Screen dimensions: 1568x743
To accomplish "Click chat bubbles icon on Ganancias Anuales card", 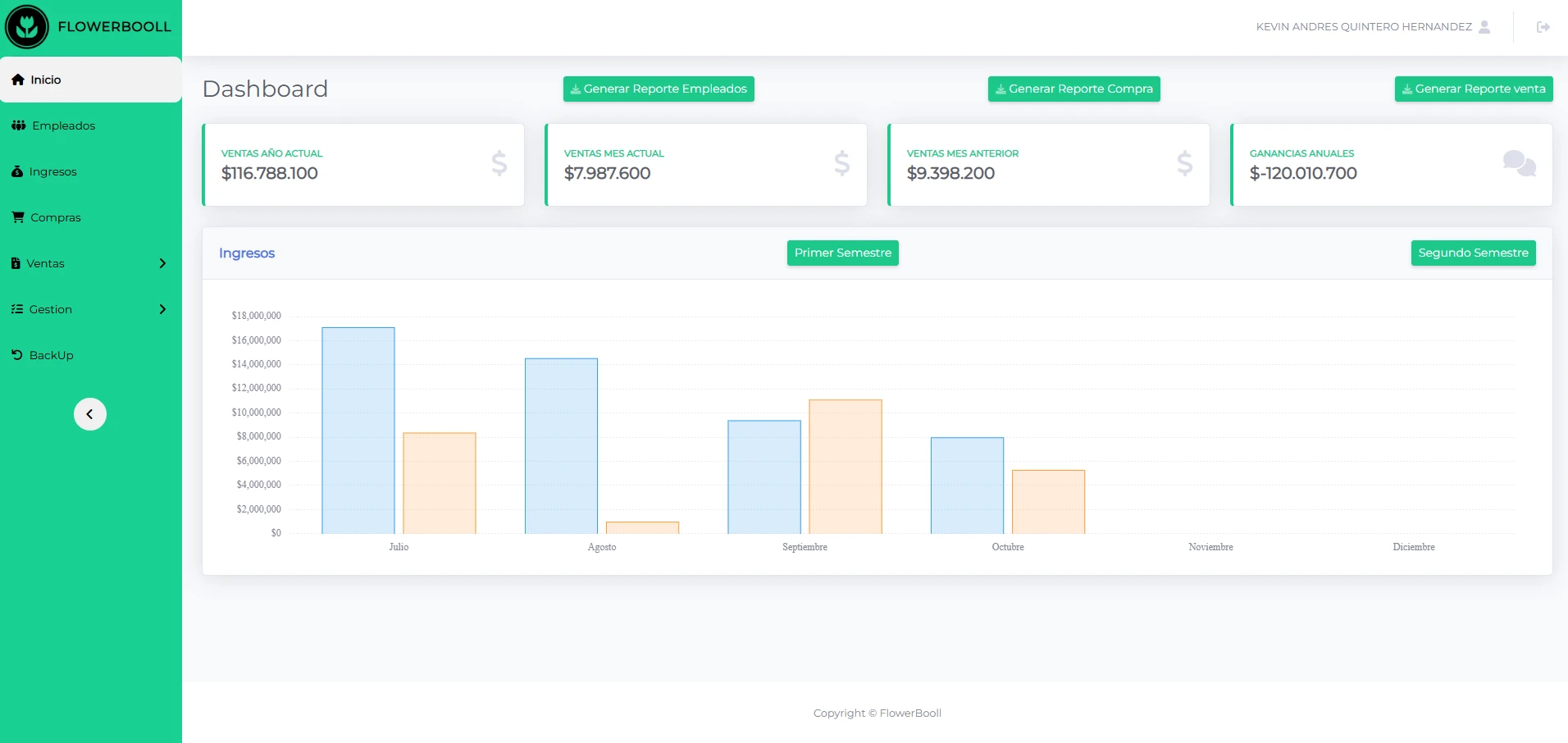I will pyautogui.click(x=1520, y=163).
